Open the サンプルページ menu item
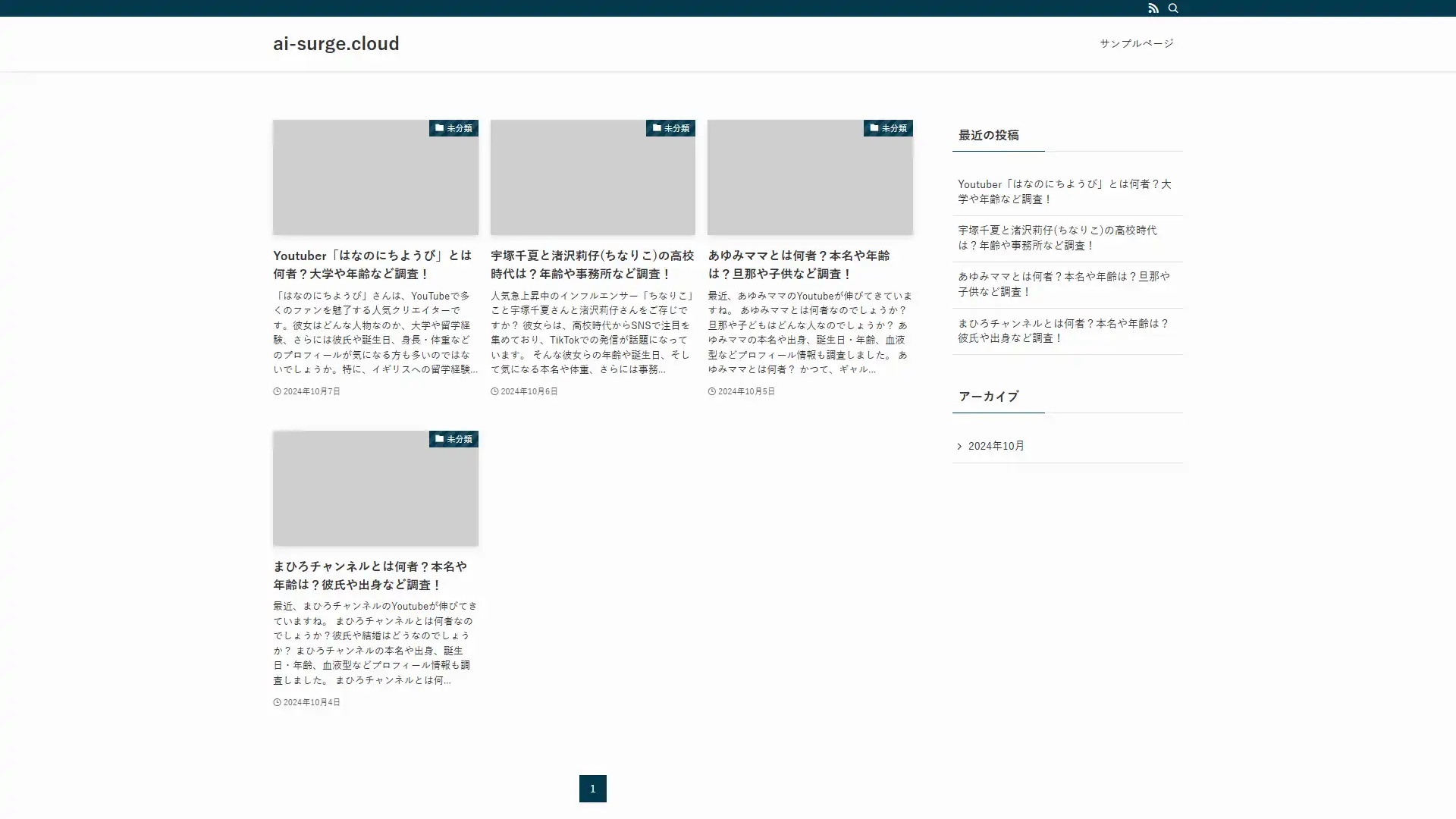 (x=1136, y=43)
